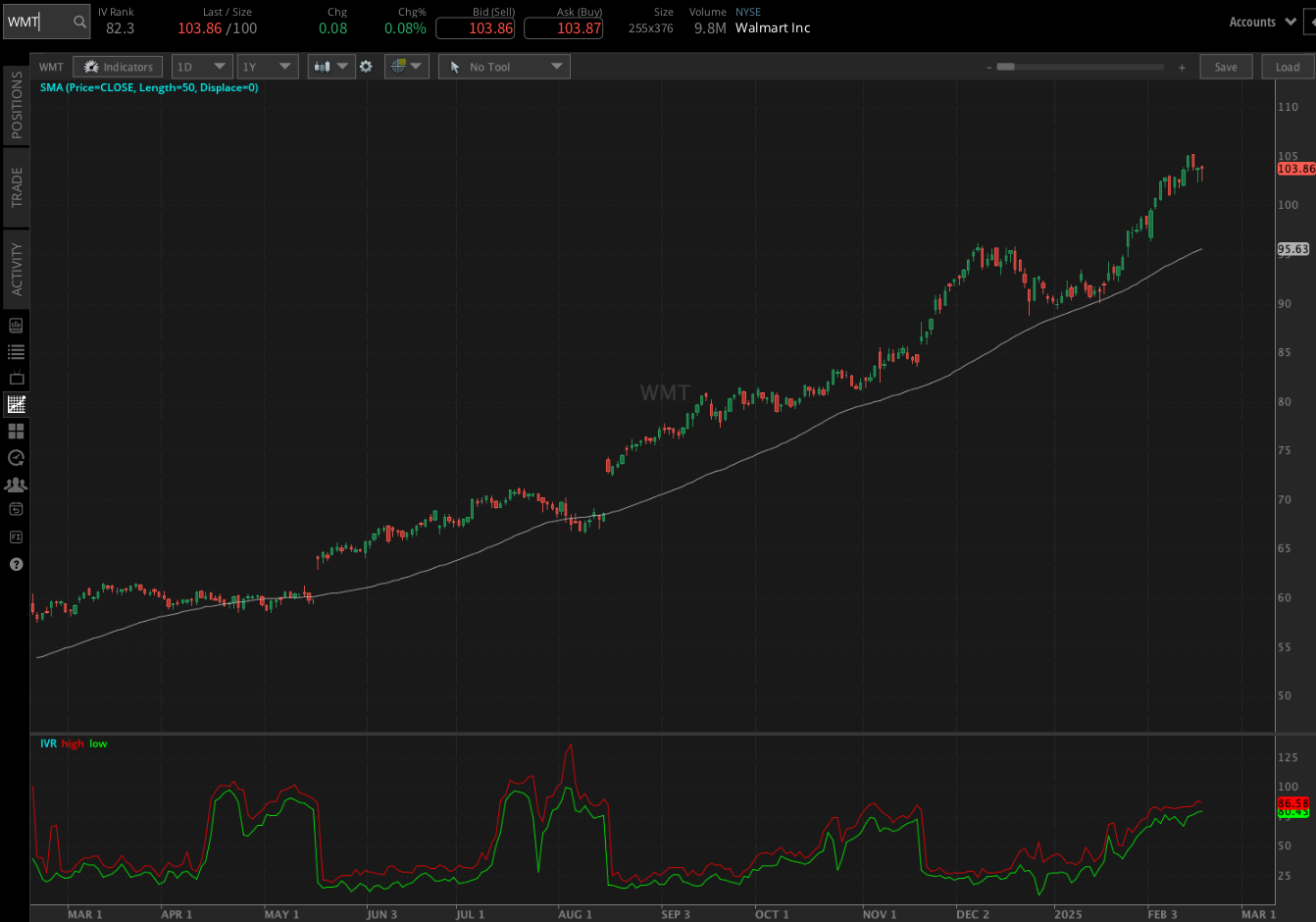Image resolution: width=1316 pixels, height=922 pixels.
Task: Open the FI icon in sidebar
Action: pyautogui.click(x=16, y=537)
